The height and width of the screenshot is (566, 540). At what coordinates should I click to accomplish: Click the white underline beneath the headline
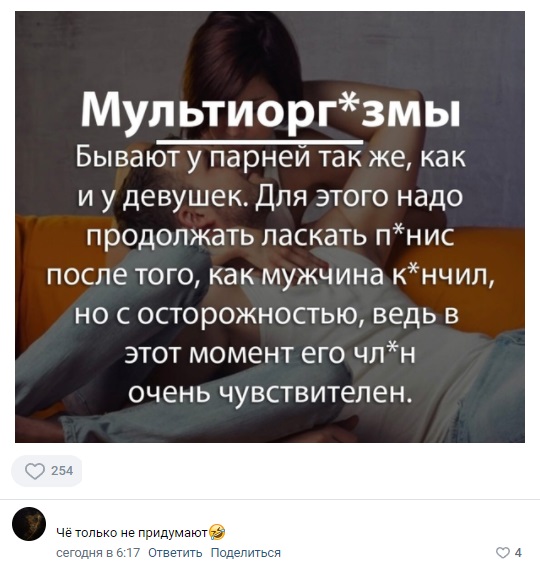260,140
